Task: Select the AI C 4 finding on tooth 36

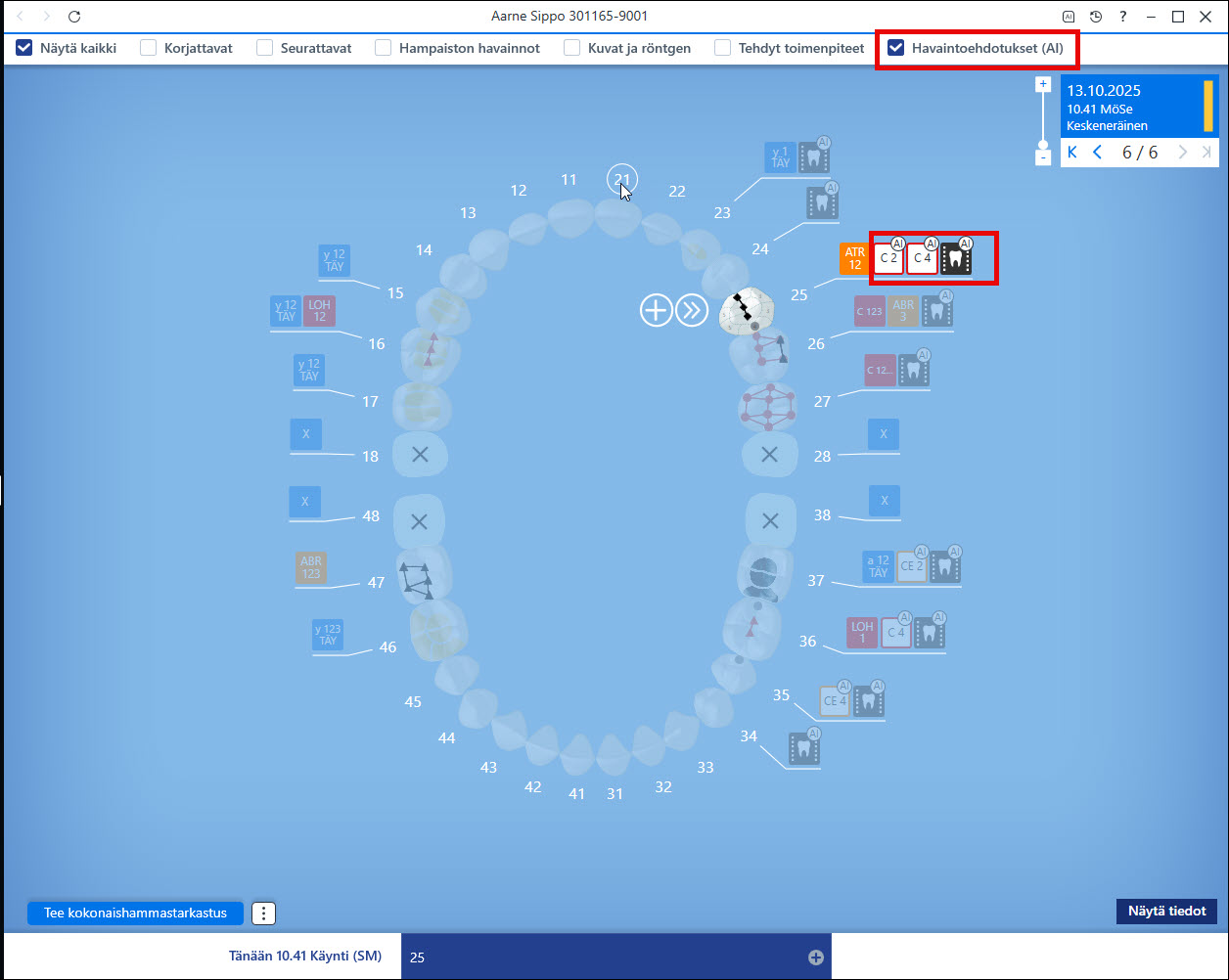Action: click(x=895, y=633)
